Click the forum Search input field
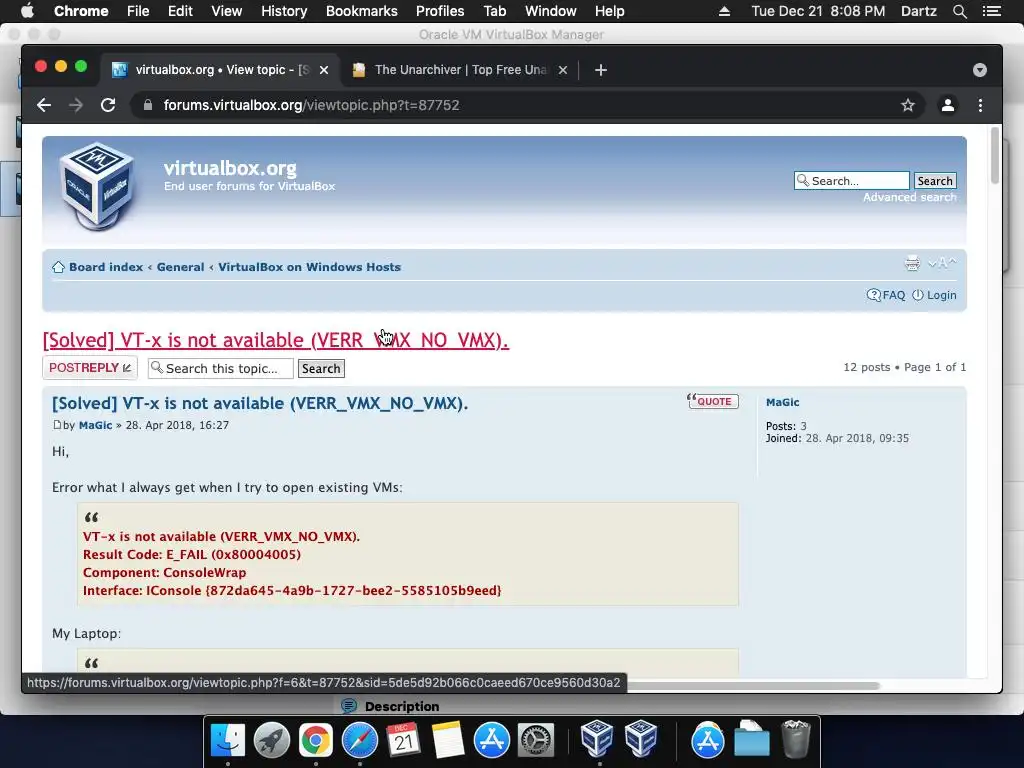This screenshot has height=768, width=1024. pos(852,181)
